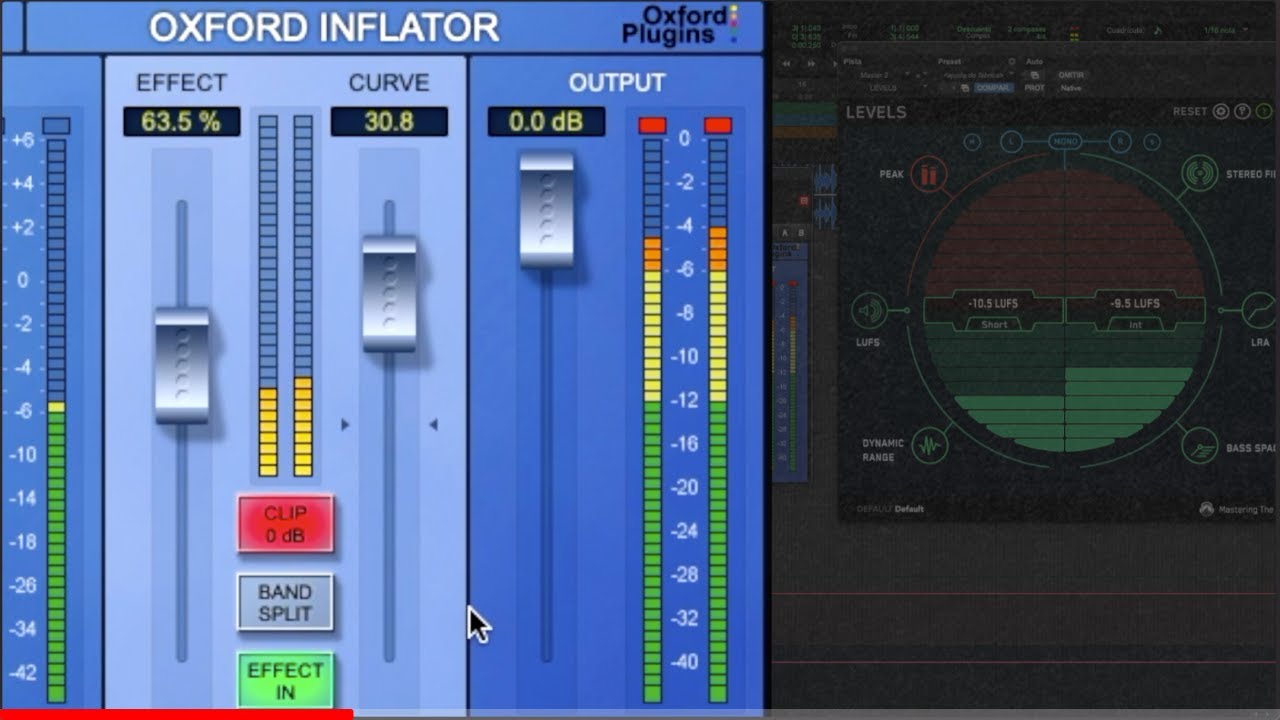Click the EFFECT value field 63.5 %
The width and height of the screenshot is (1280, 720).
[182, 122]
